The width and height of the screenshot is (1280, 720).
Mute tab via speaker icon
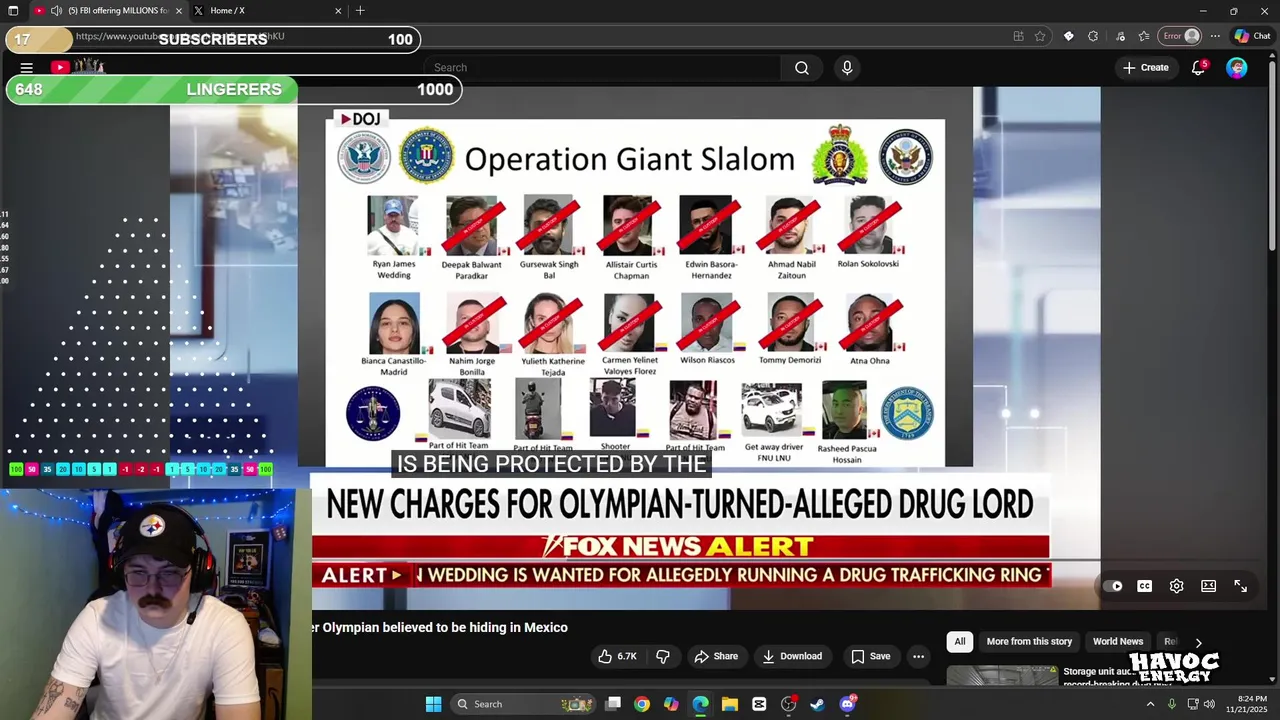point(56,11)
